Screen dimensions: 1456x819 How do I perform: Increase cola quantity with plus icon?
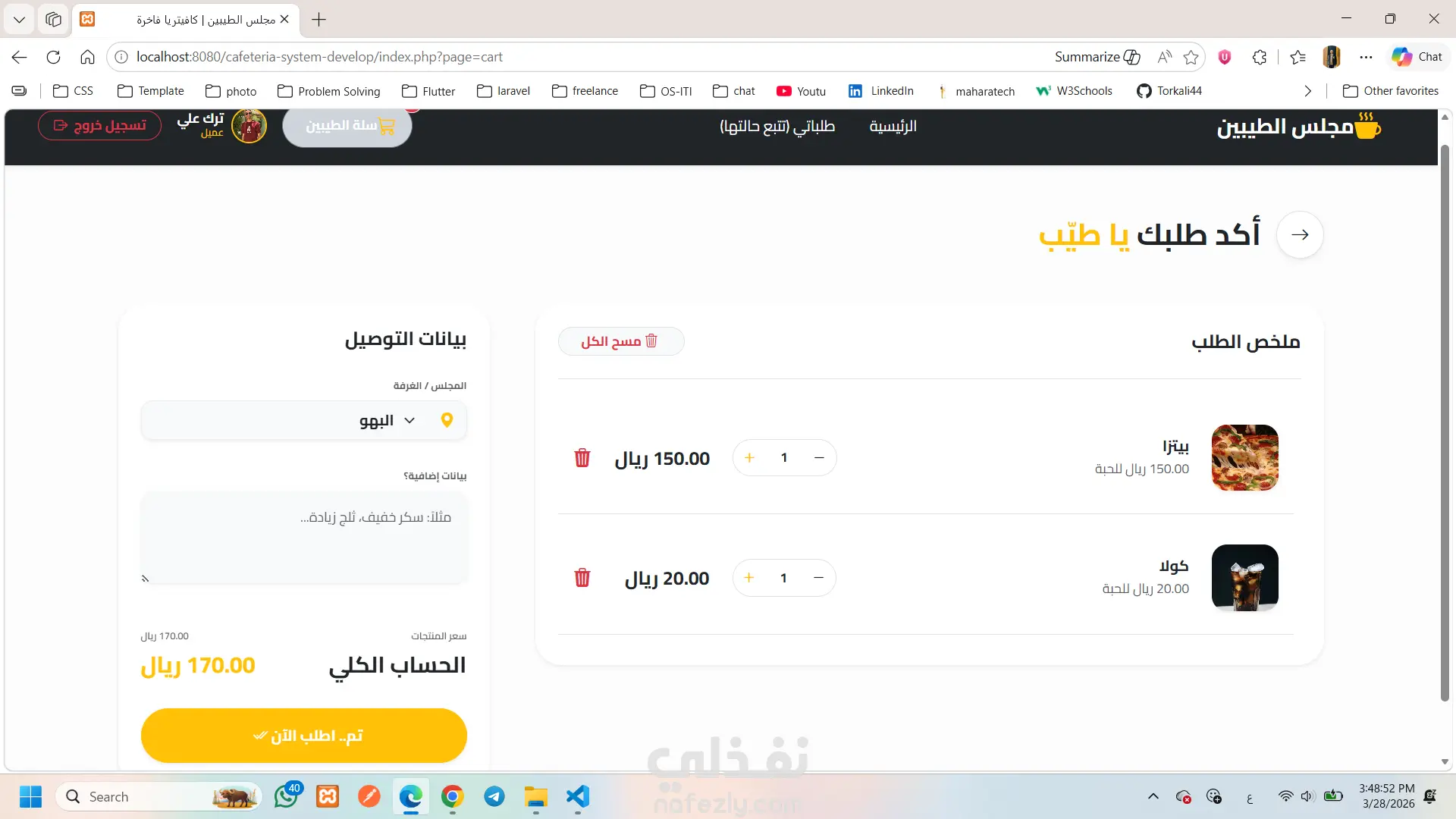[x=749, y=578]
